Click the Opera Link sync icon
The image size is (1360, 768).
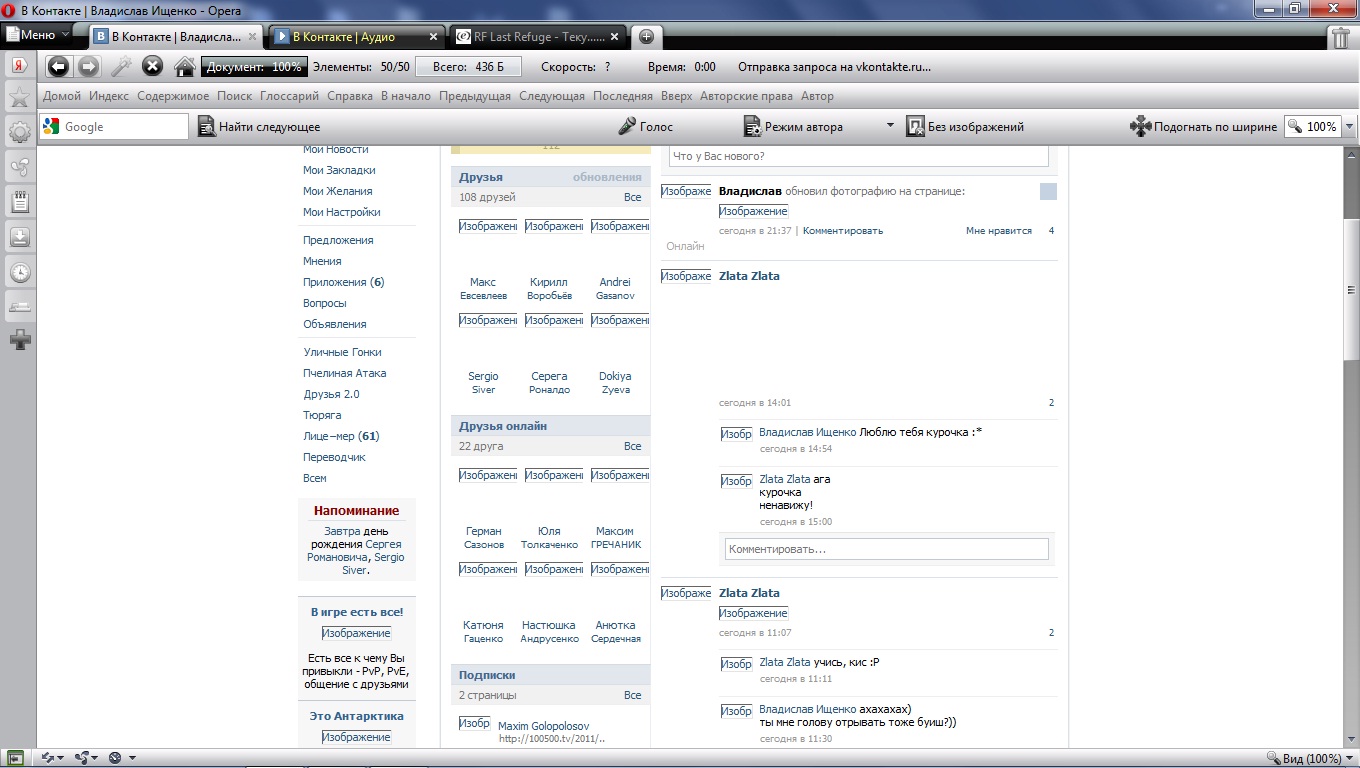pyautogui.click(x=47, y=758)
